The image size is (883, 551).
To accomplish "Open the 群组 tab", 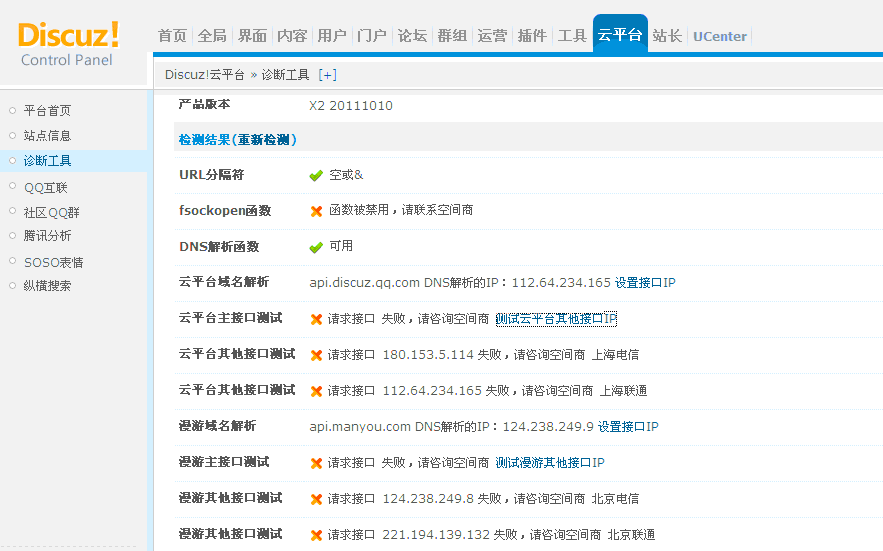I will 452,36.
